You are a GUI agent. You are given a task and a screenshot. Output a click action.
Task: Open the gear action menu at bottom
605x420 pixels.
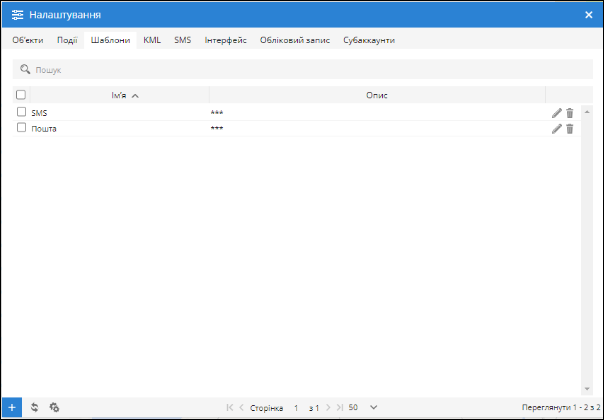[54, 407]
